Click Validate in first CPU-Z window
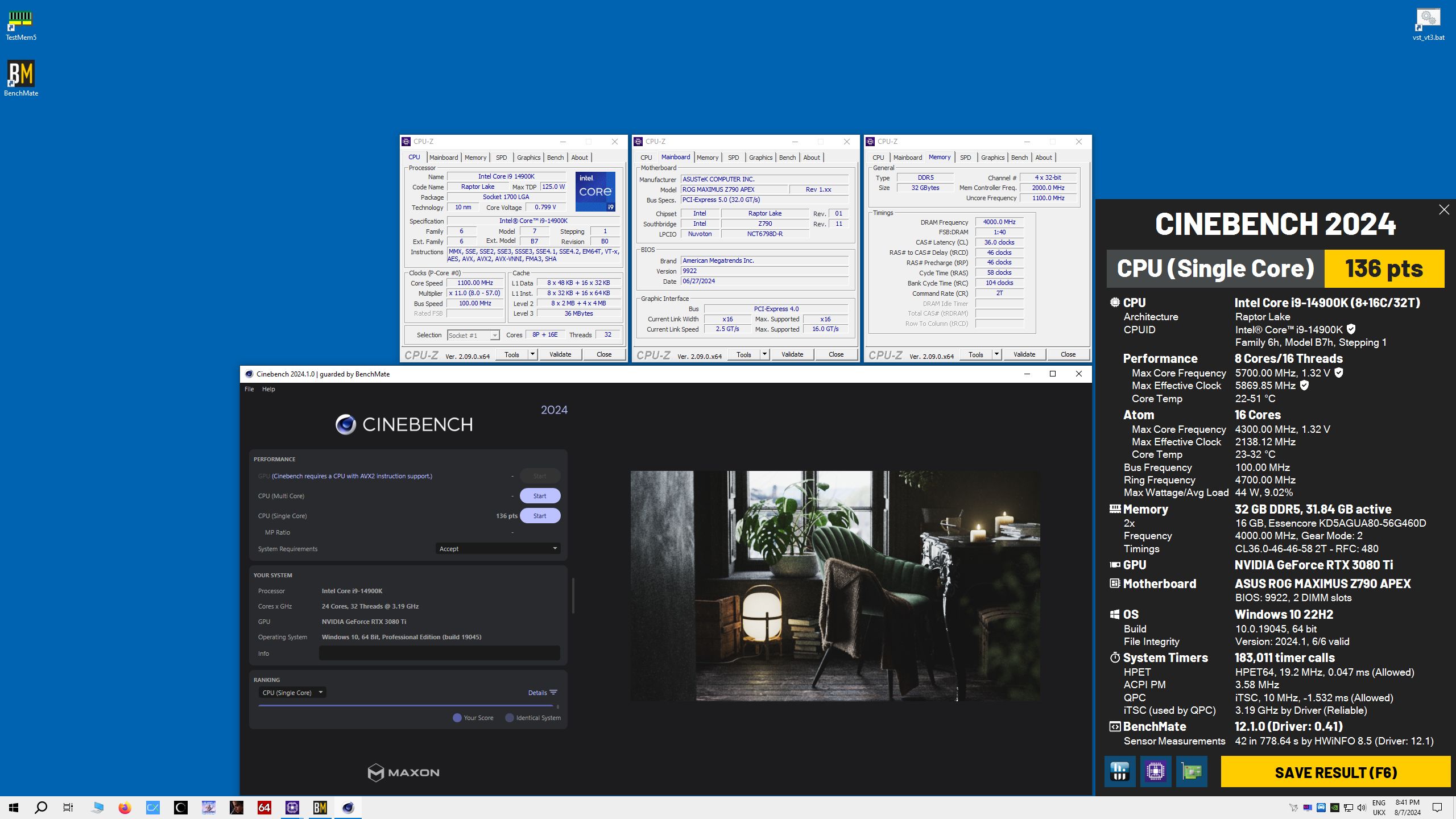This screenshot has width=1456, height=819. (560, 354)
